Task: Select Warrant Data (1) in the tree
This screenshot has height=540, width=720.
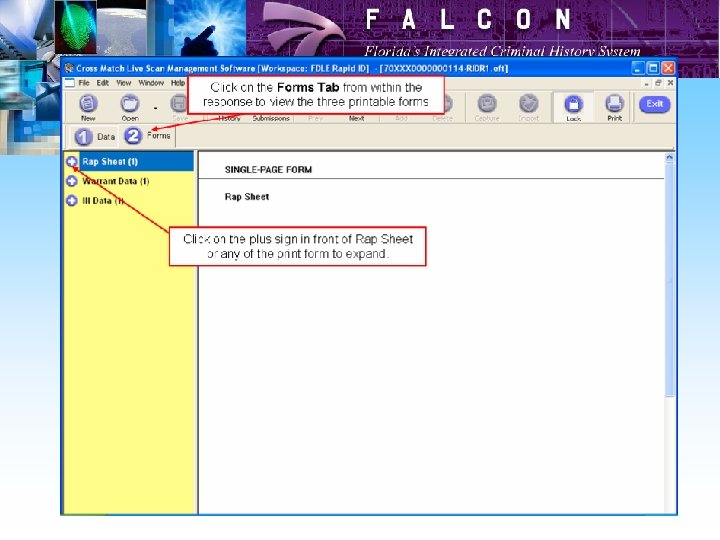Action: (x=116, y=181)
